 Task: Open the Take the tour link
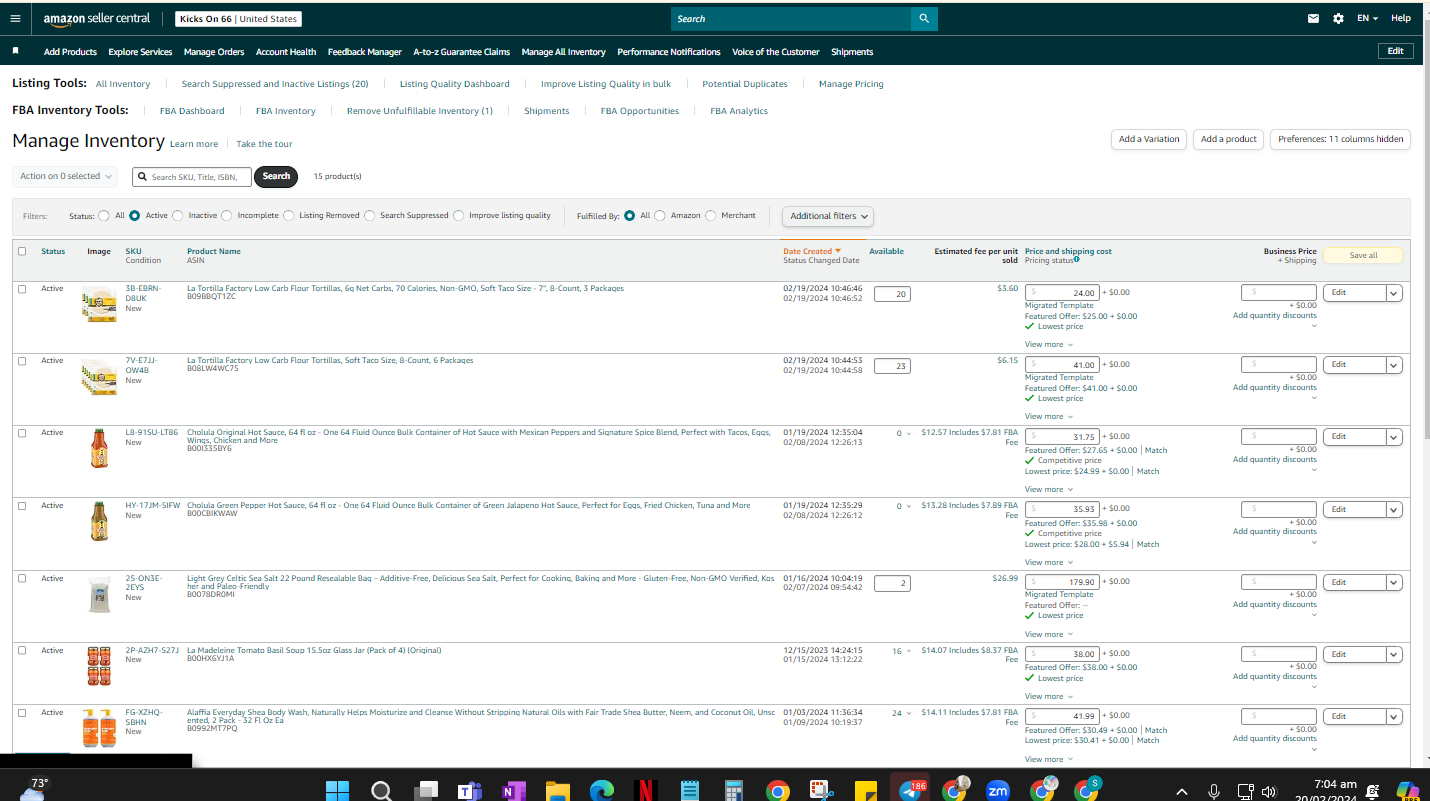coord(264,144)
